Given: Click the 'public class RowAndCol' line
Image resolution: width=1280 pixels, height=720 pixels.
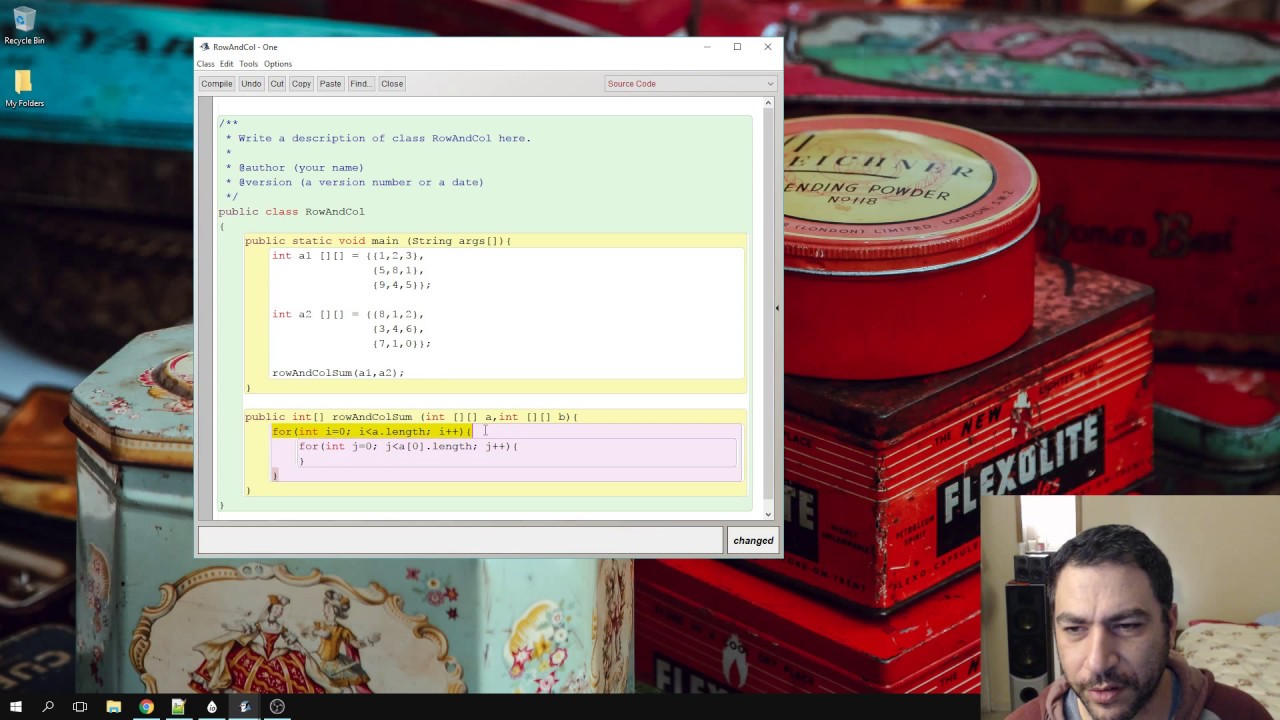Looking at the screenshot, I should pyautogui.click(x=291, y=212).
